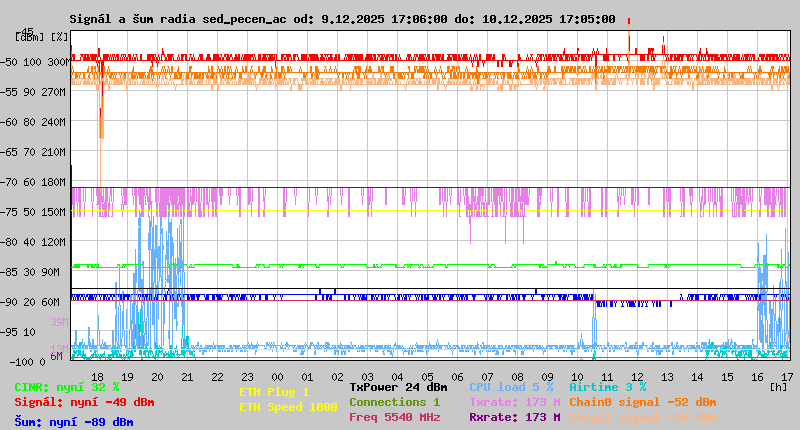The height and width of the screenshot is (430, 800).
Task: Click the Connections 1 legend label
Action: coord(394,402)
